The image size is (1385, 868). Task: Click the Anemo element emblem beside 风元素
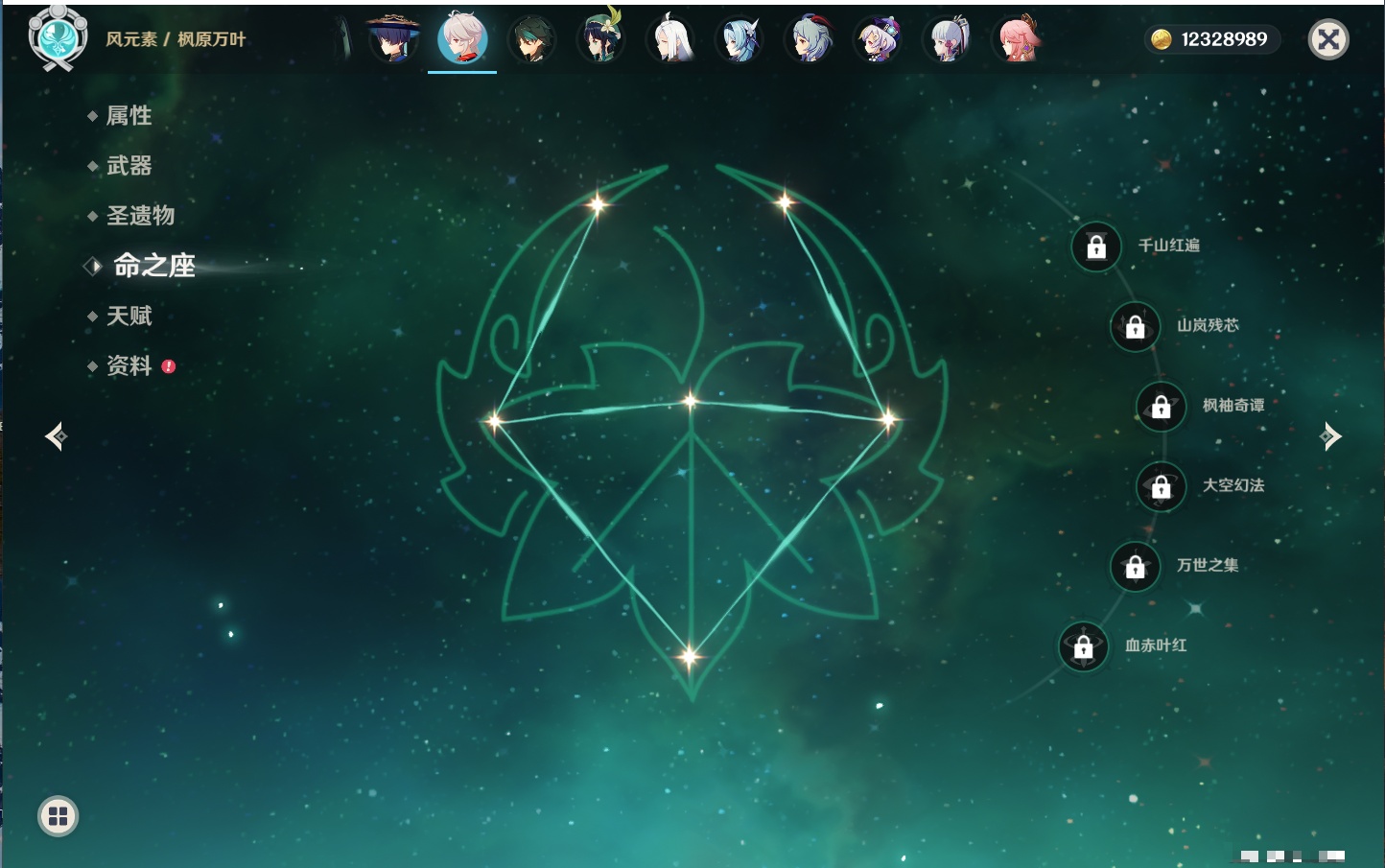click(x=58, y=38)
